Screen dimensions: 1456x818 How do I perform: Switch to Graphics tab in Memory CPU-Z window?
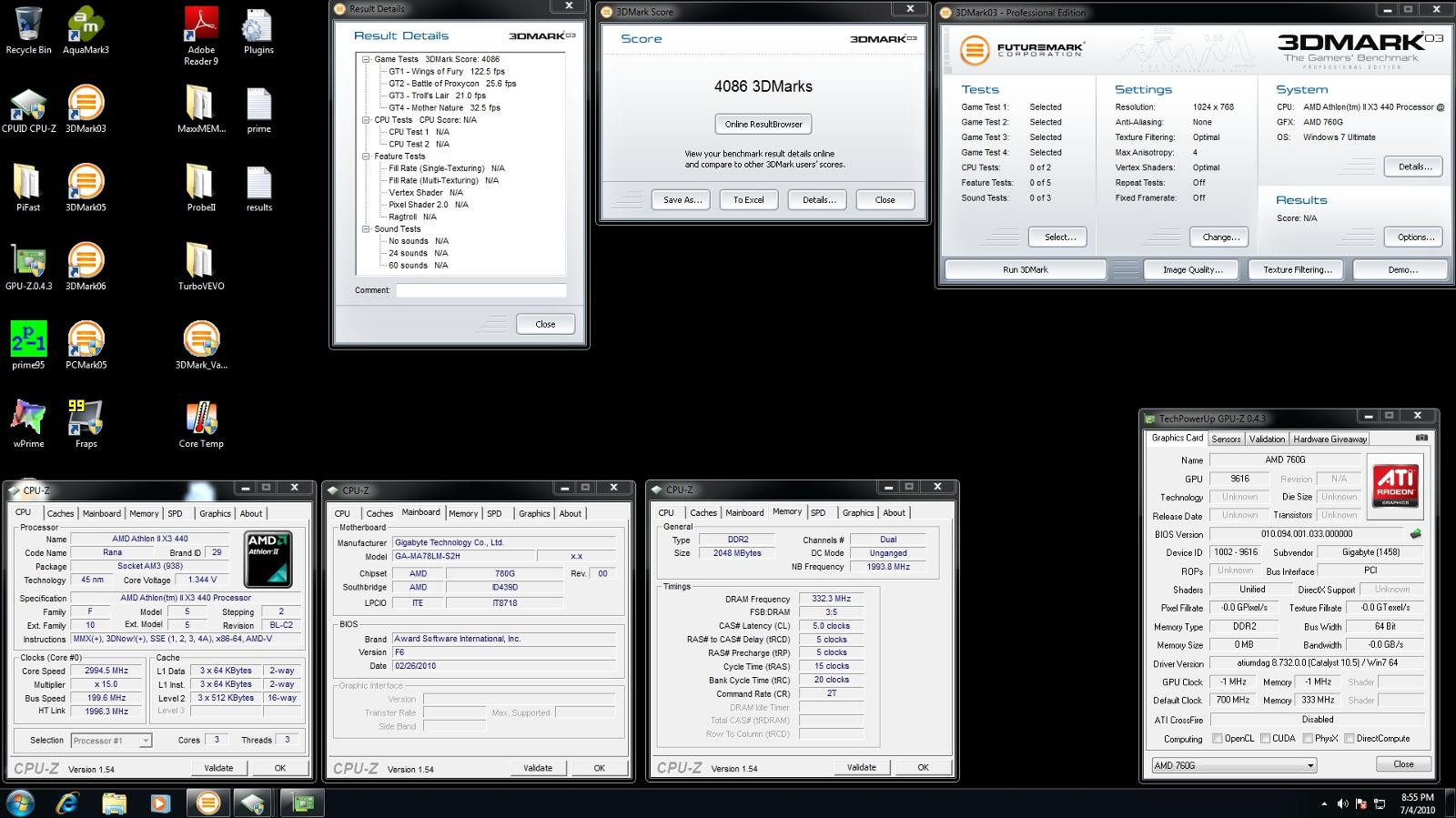858,513
